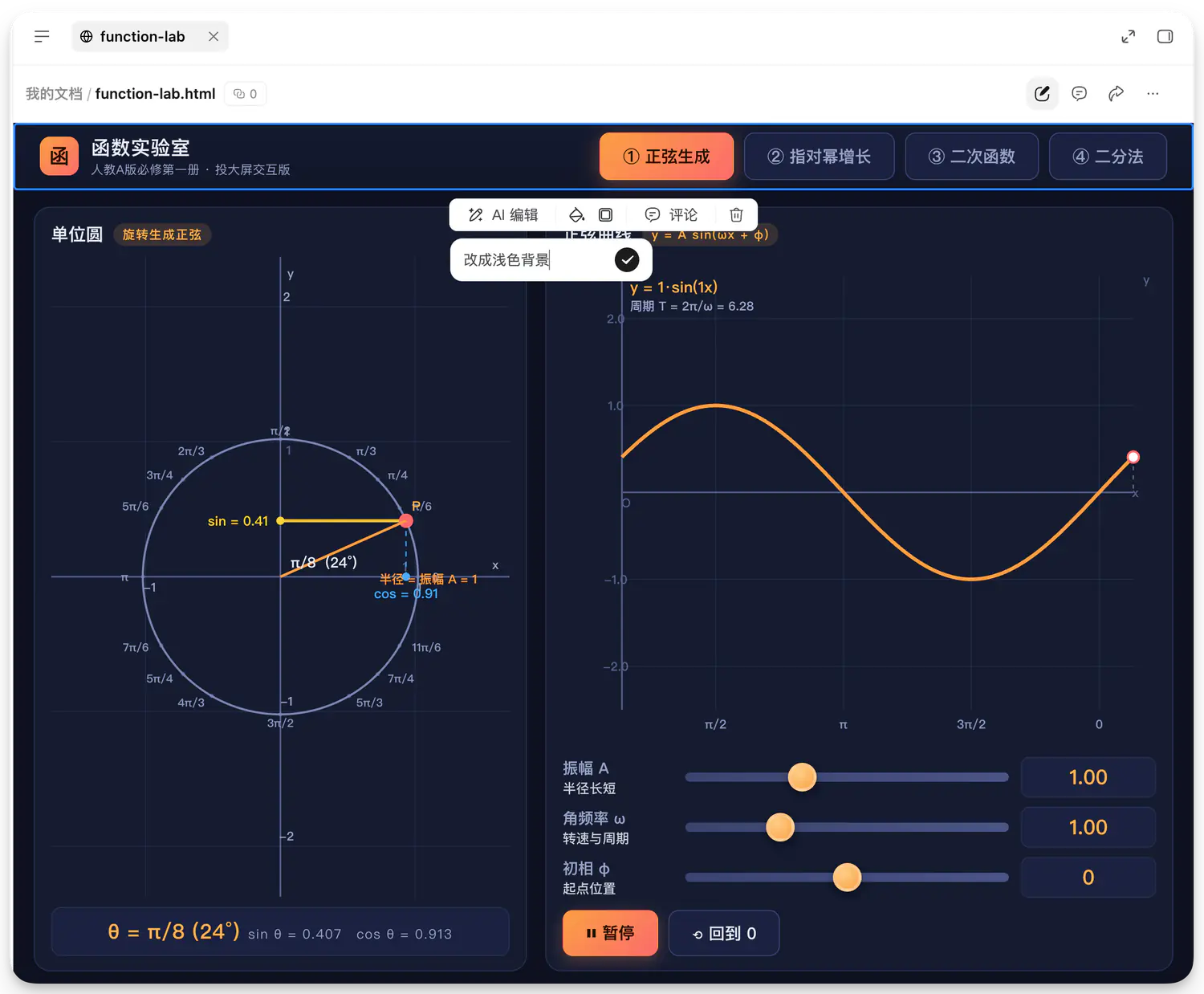Reset the angle with 回到 0
This screenshot has height=994, width=1204.
click(x=724, y=933)
